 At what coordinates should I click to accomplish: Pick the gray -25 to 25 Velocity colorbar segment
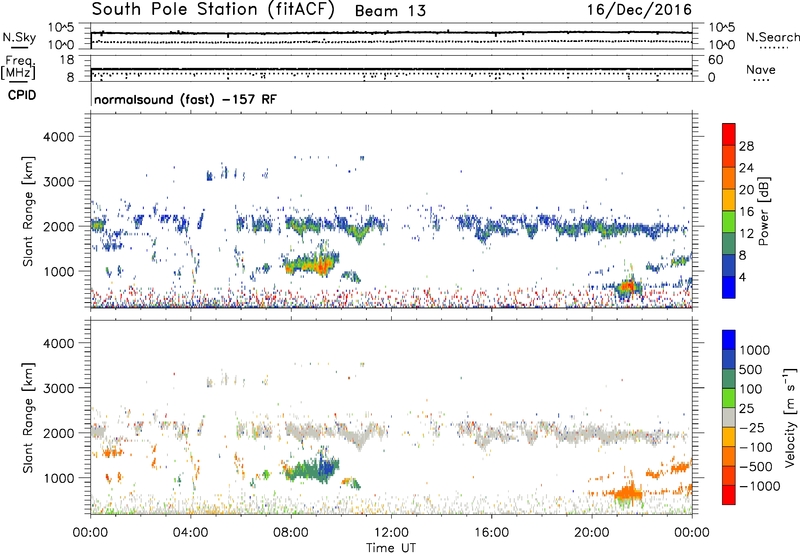[x=729, y=418]
